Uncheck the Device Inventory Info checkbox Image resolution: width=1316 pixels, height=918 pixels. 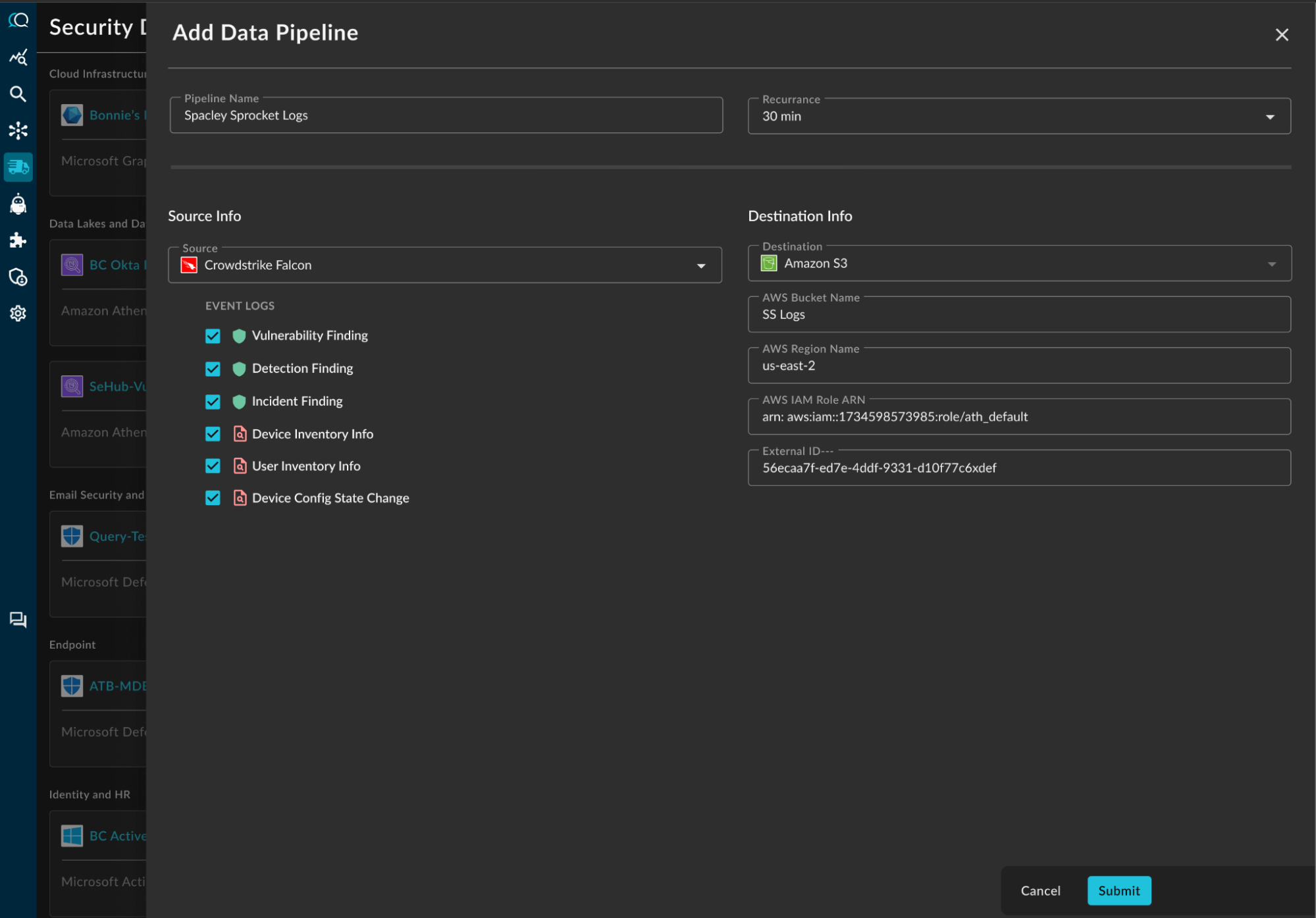pos(213,434)
